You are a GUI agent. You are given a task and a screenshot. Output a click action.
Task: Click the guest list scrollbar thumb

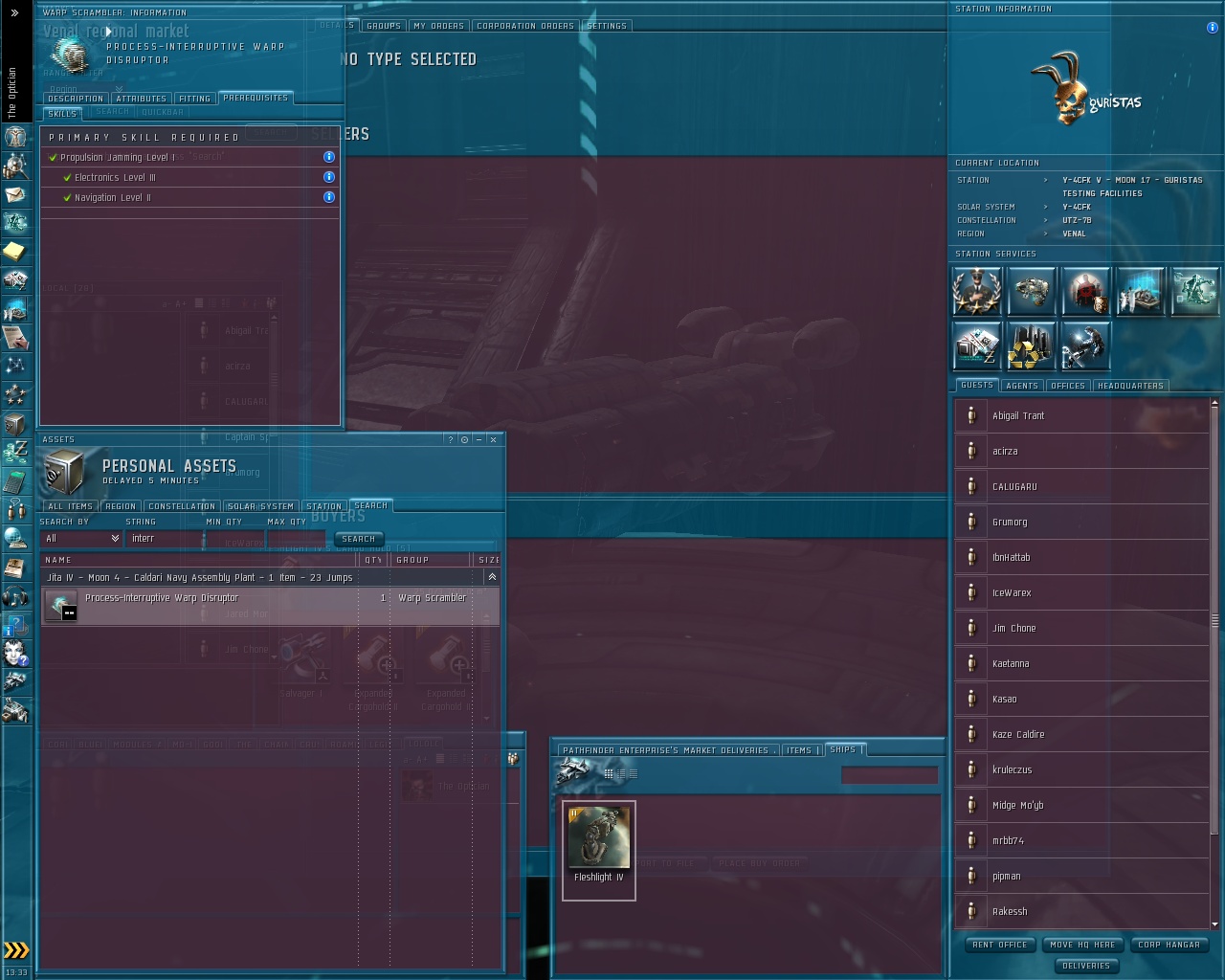click(x=1215, y=620)
